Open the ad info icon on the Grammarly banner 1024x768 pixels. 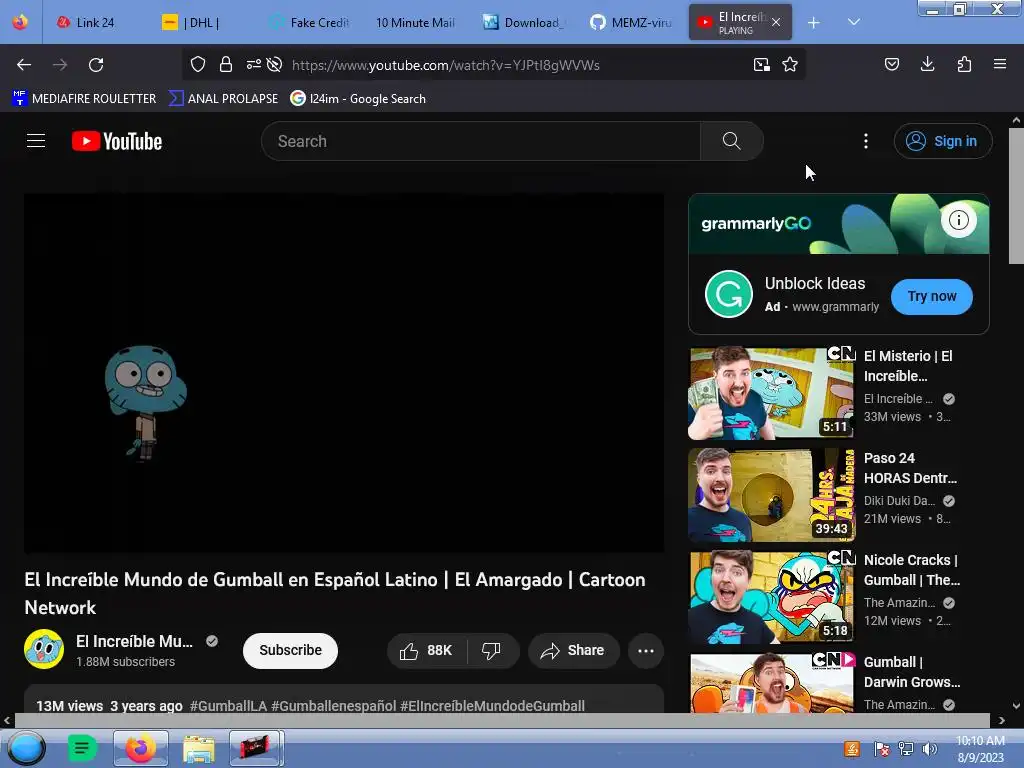click(x=959, y=220)
